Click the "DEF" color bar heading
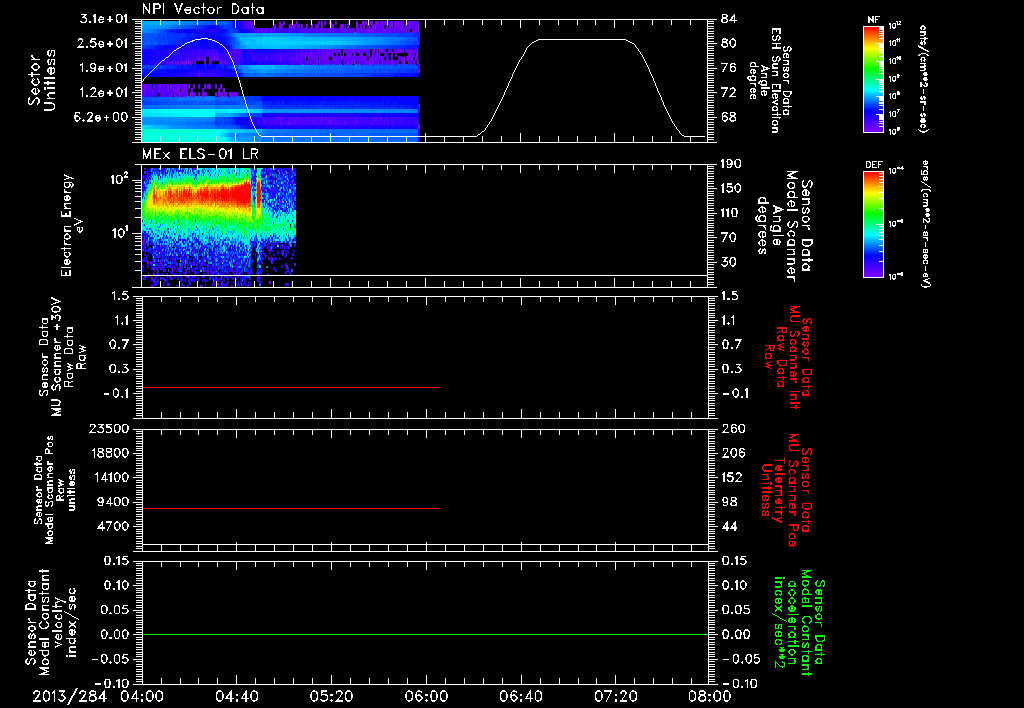This screenshot has width=1024, height=708. 874,165
